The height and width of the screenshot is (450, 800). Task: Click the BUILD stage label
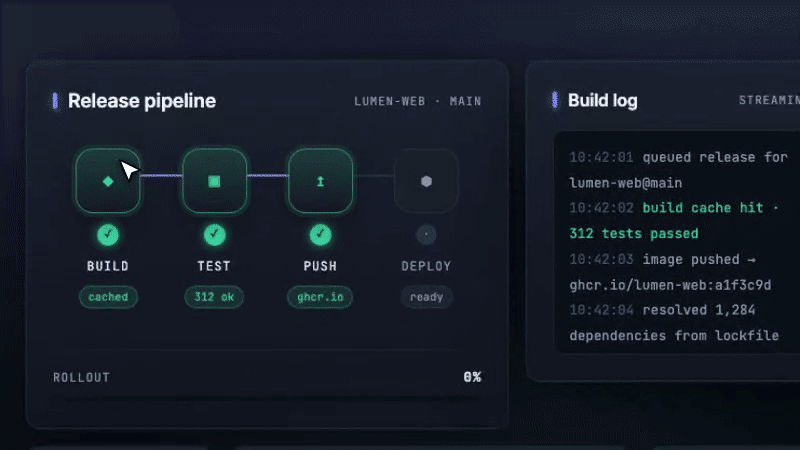108,266
